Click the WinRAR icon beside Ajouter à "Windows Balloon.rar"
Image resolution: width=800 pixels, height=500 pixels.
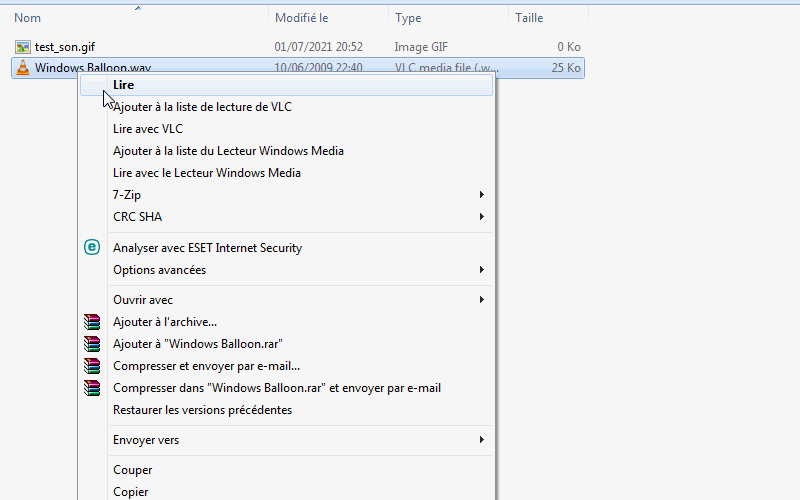92,344
